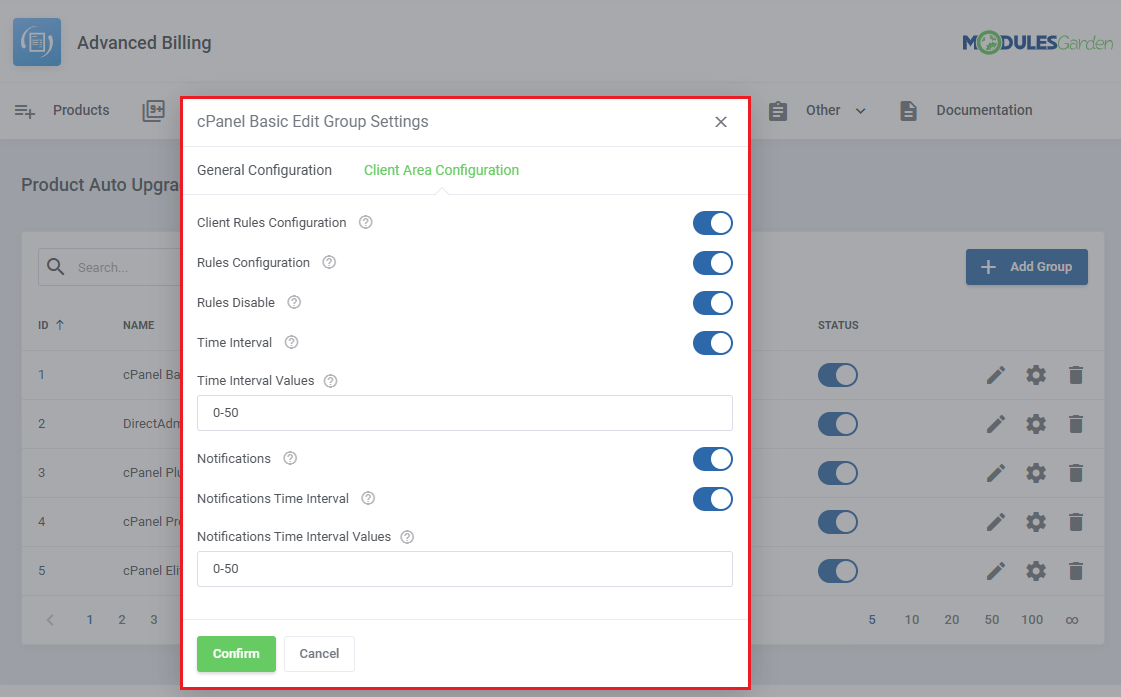
Task: Expand the Other dropdown menu
Action: tap(861, 111)
